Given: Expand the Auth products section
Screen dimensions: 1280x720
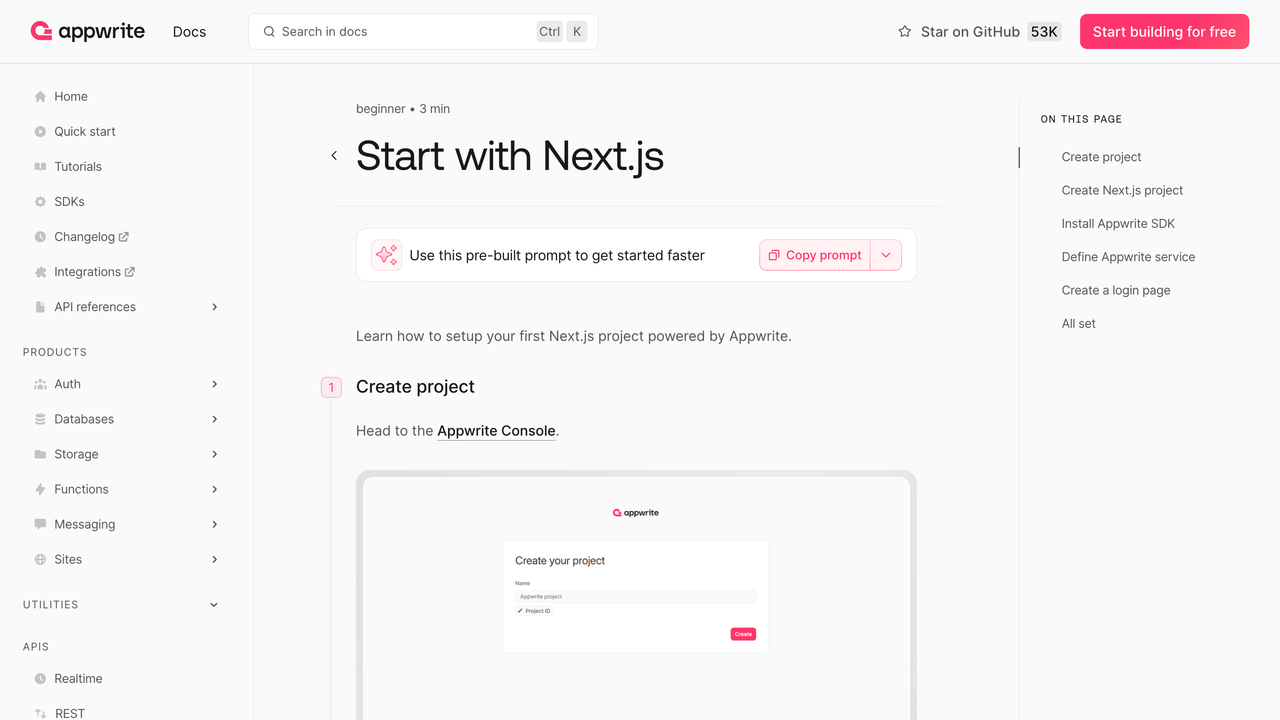Looking at the screenshot, I should (x=213, y=384).
